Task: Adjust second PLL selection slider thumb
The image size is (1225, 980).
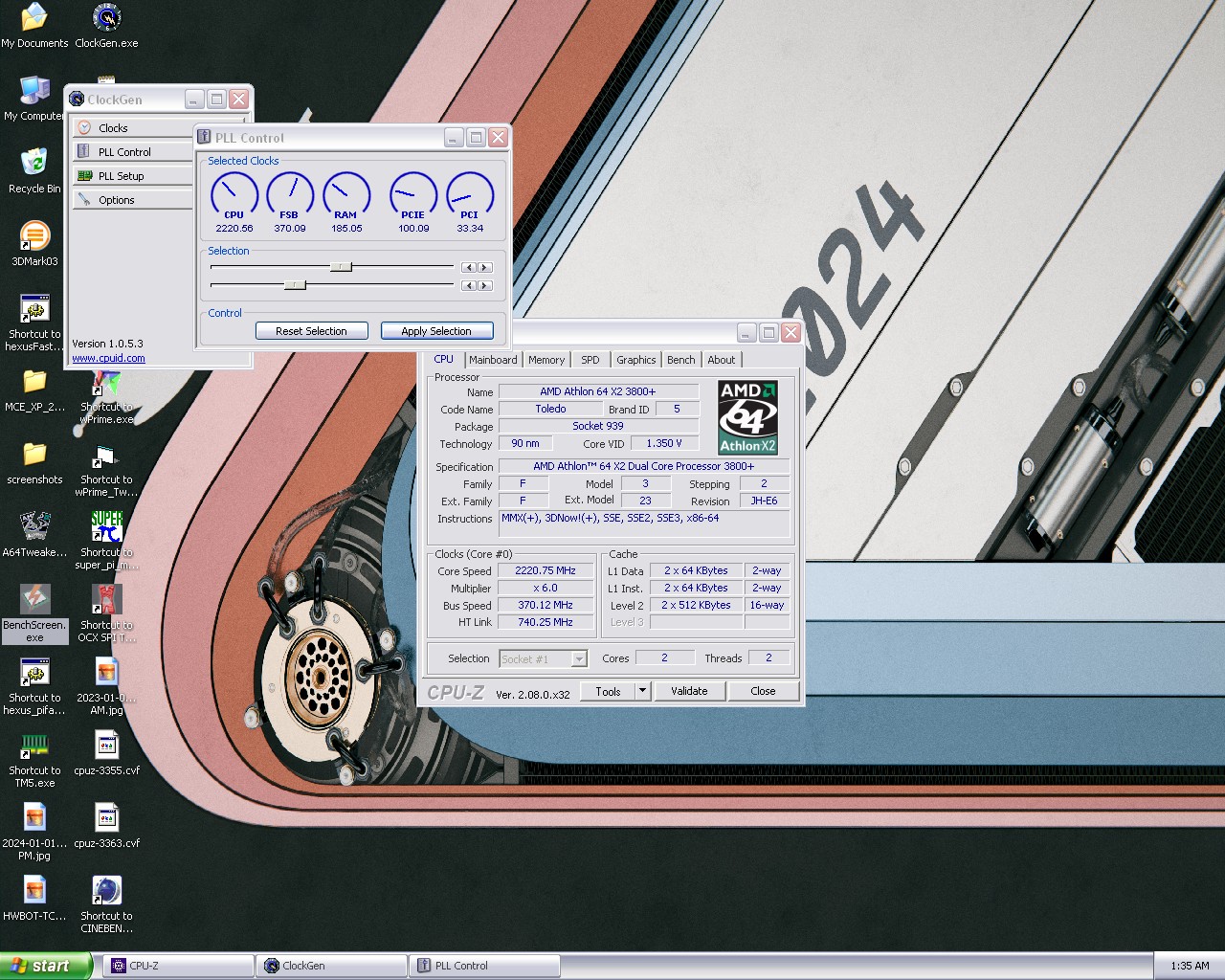Action: point(295,285)
